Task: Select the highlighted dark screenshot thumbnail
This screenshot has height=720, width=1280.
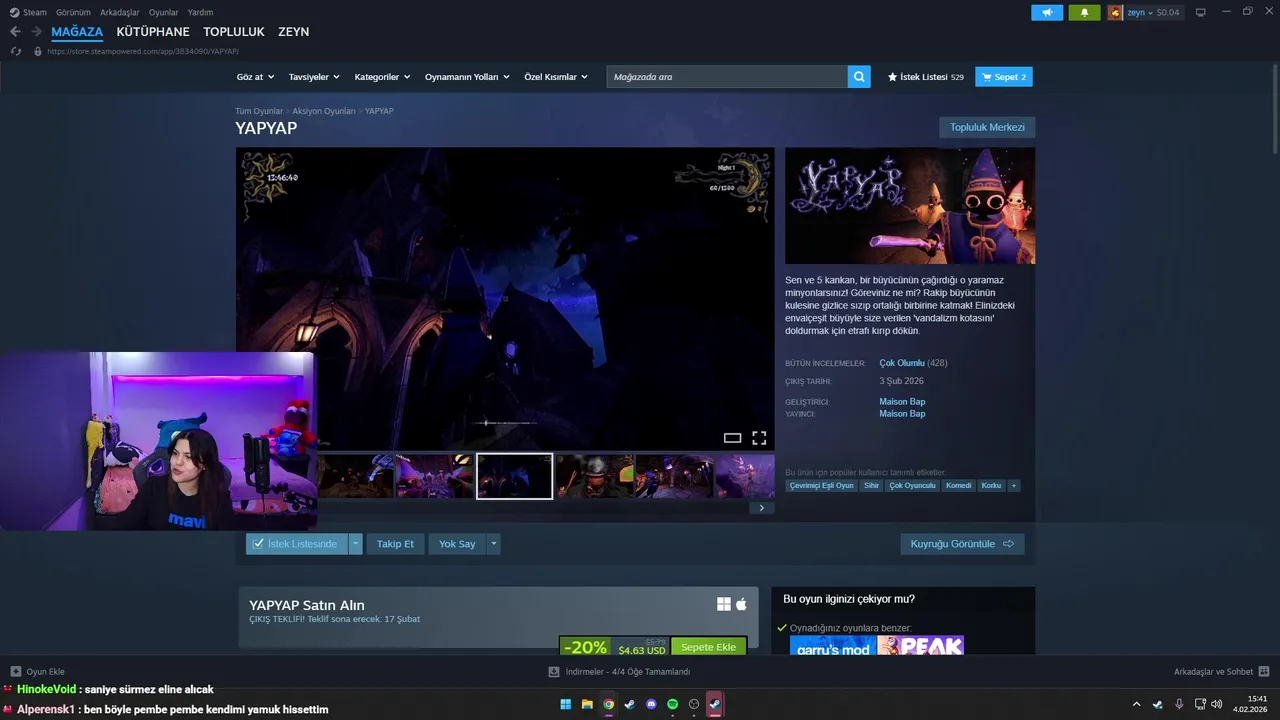Action: 514,476
